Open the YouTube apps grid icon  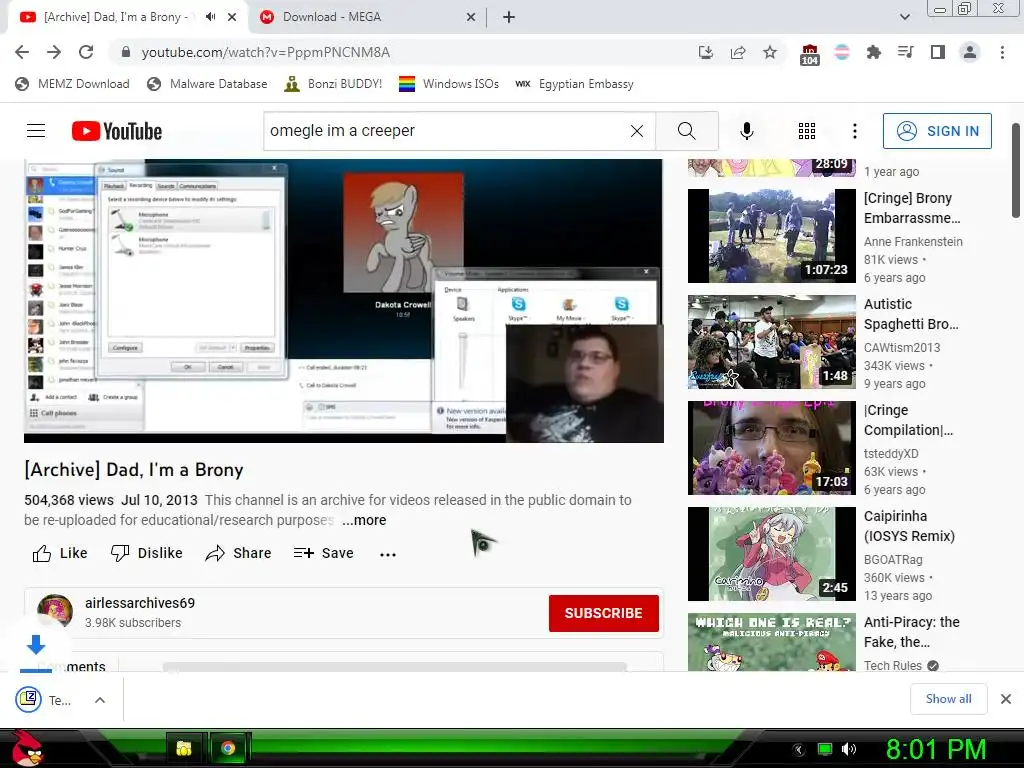click(807, 131)
